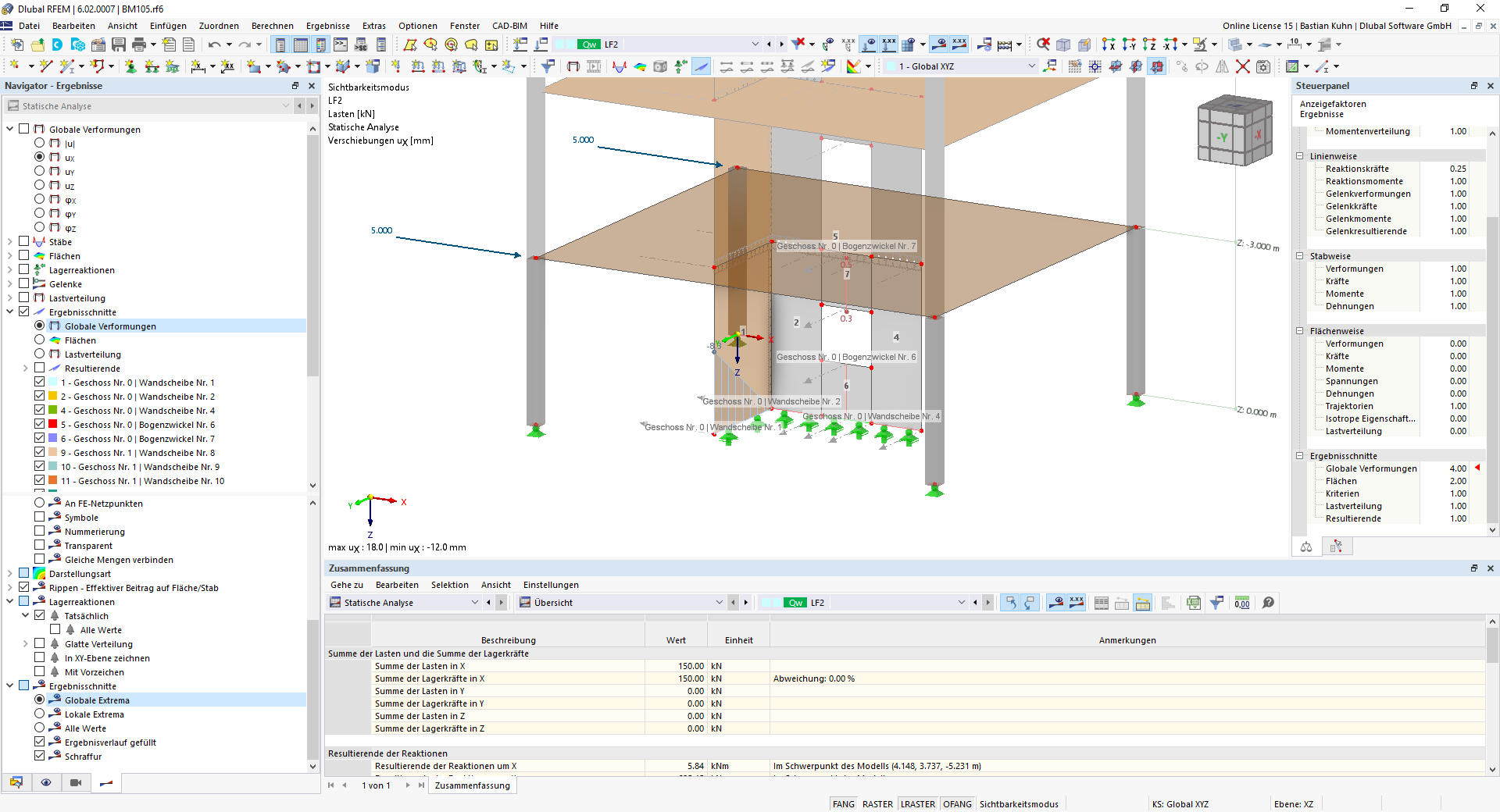Click red color swatch of '5 - Geschoss Nr. 0 | Bogenzwickel Nr. 6'
Image resolution: width=1500 pixels, height=812 pixels.
click(53, 424)
